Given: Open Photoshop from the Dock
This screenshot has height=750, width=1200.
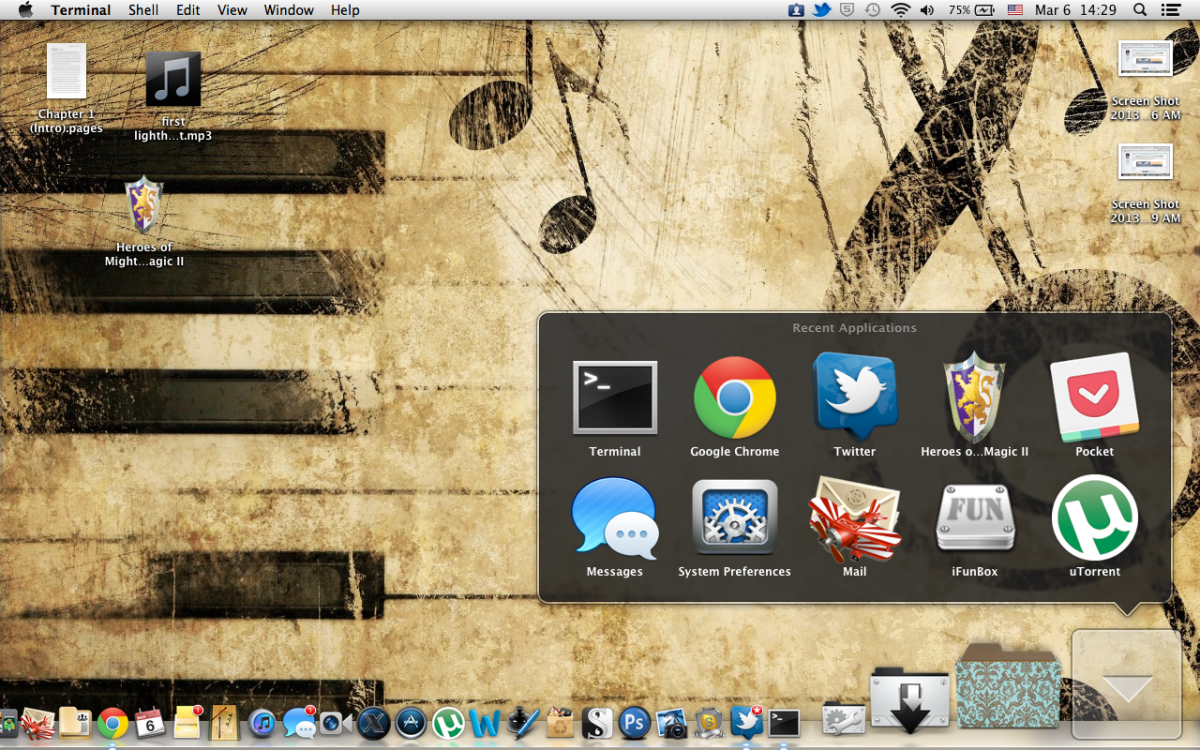Looking at the screenshot, I should click(635, 723).
